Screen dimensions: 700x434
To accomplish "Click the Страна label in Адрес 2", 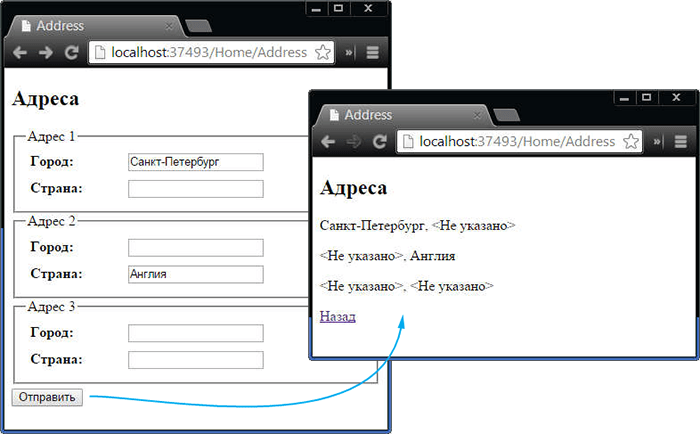I will point(56,274).
